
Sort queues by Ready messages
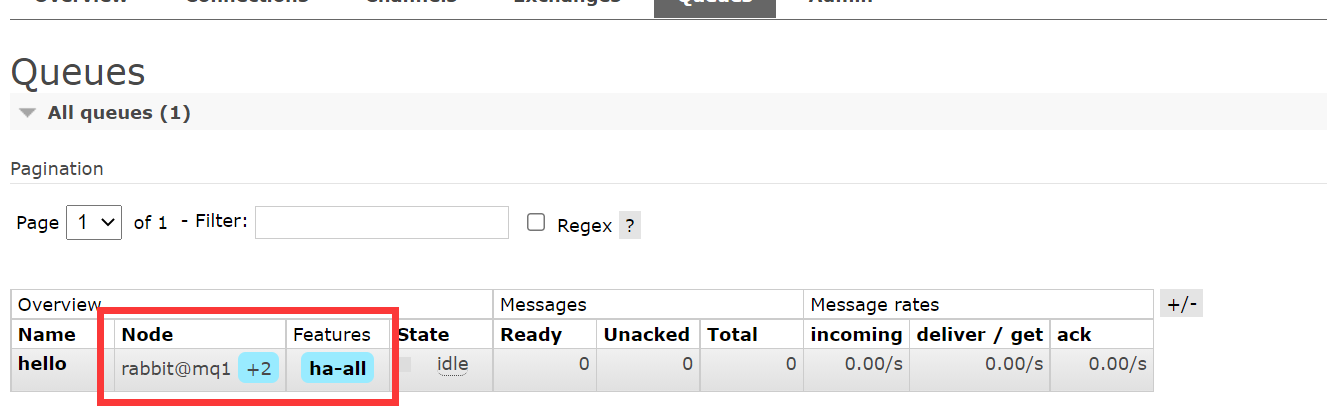531,334
